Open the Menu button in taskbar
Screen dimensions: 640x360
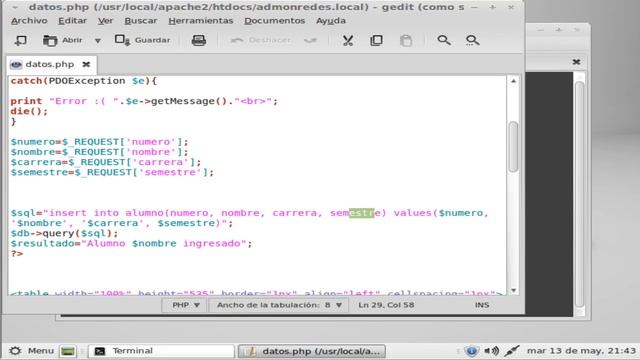click(32, 351)
